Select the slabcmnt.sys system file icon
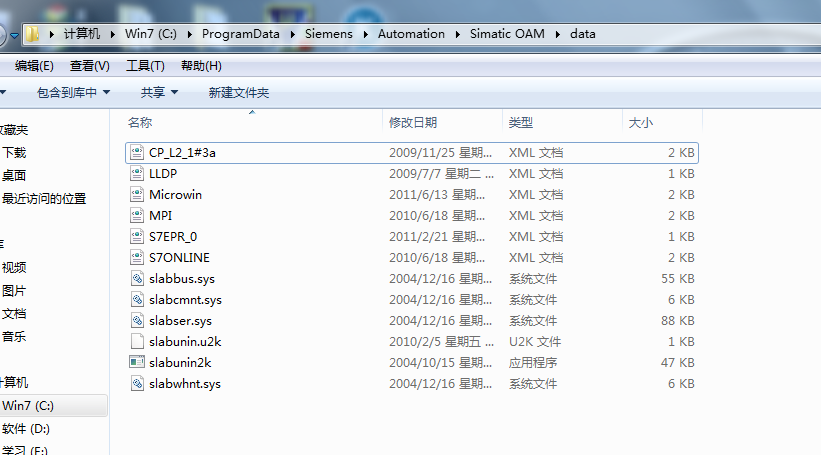 (x=137, y=299)
